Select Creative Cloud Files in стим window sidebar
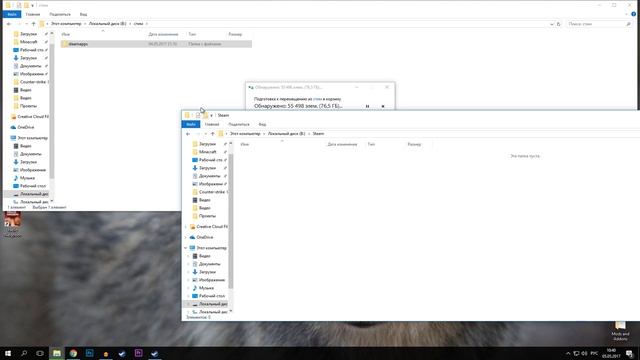 pos(33,117)
